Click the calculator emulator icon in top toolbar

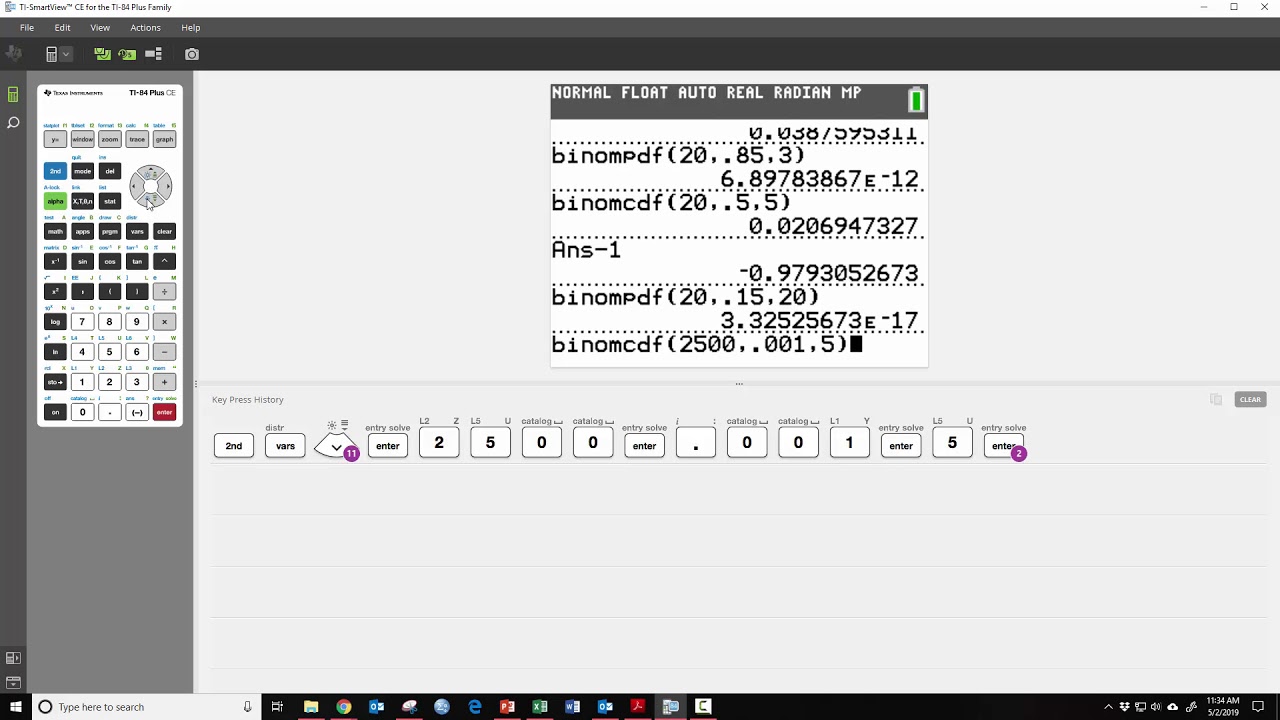51,54
